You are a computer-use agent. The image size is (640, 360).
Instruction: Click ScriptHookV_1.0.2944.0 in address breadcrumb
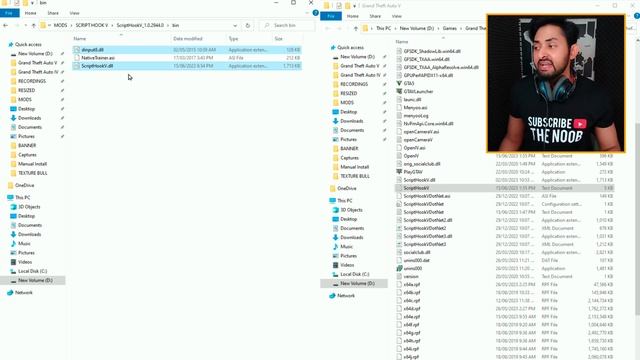(x=140, y=25)
